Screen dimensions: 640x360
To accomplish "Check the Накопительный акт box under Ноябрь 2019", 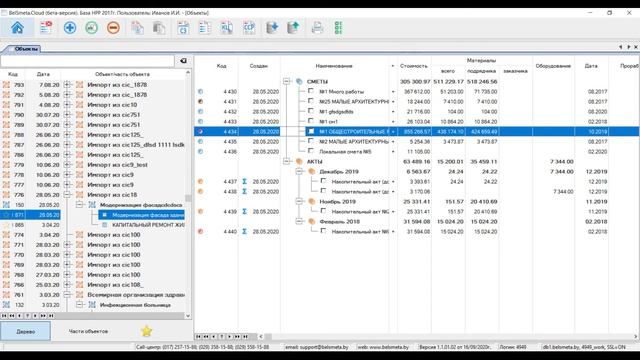I will click(323, 211).
